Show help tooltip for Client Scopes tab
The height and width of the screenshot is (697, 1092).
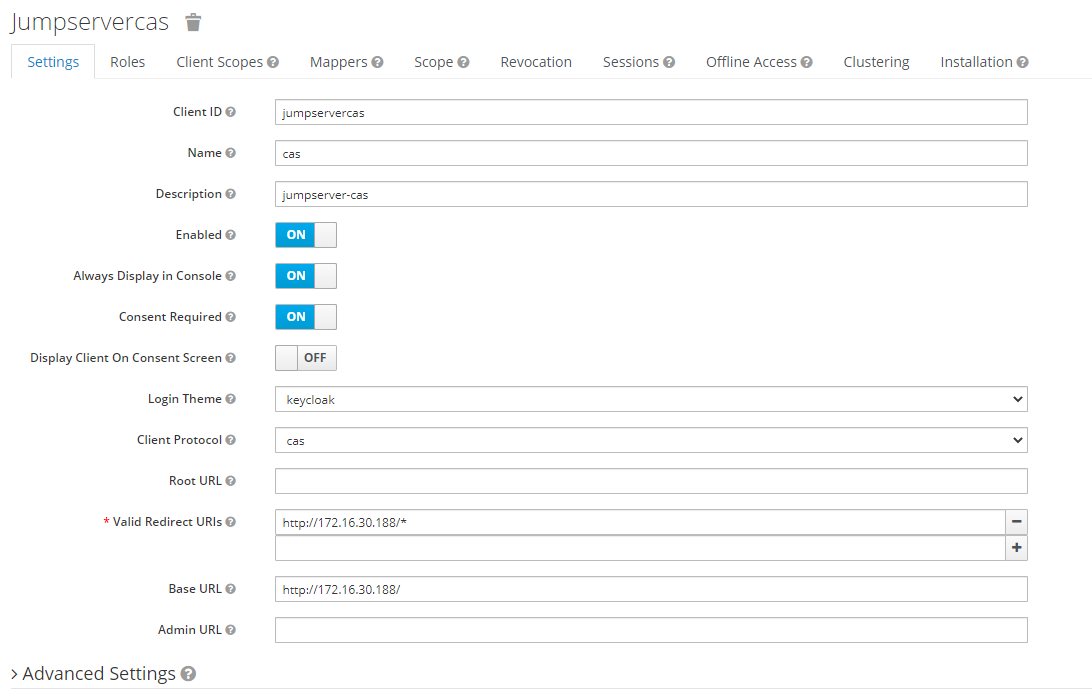(273, 62)
